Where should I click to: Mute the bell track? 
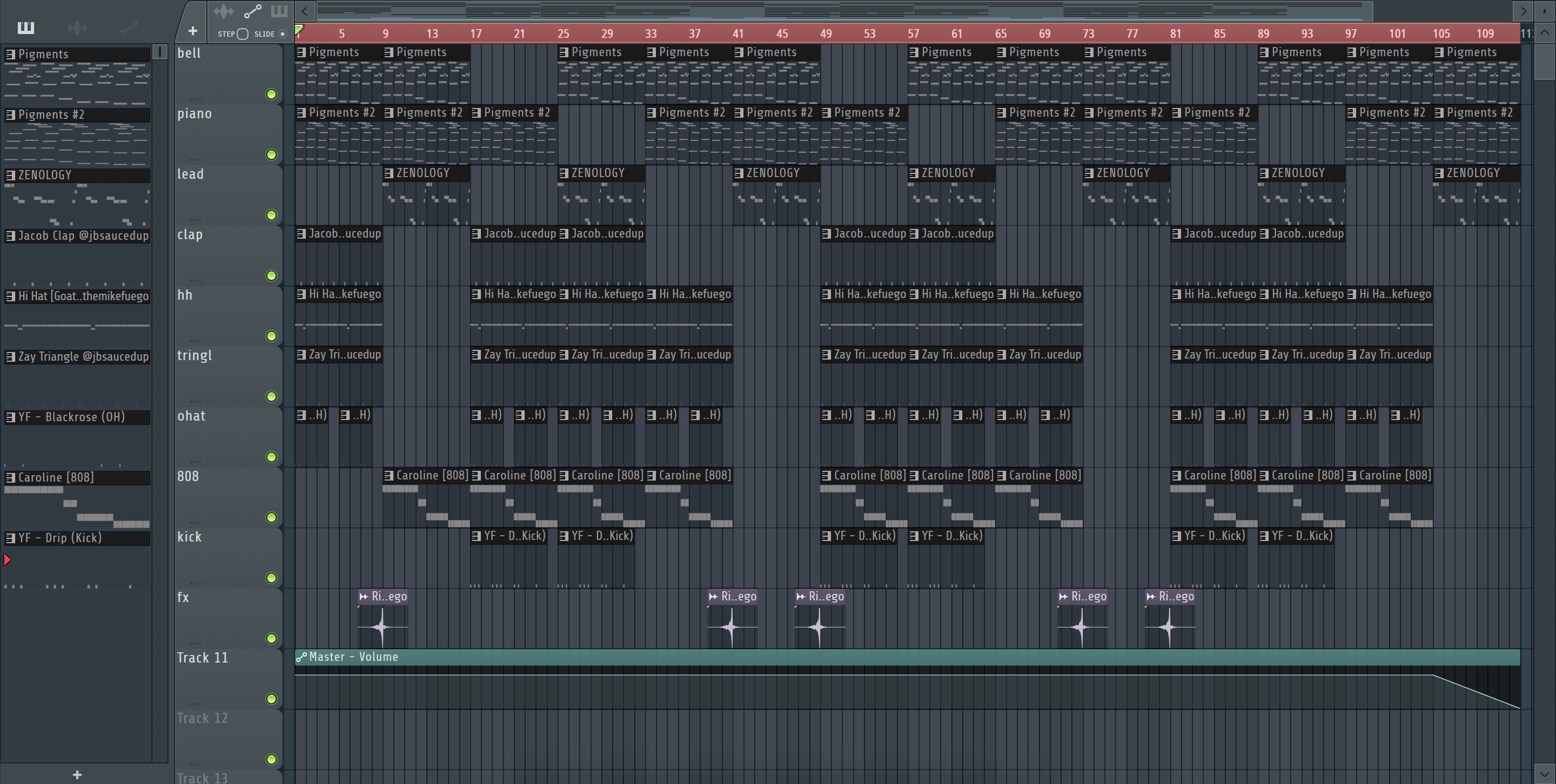272,94
